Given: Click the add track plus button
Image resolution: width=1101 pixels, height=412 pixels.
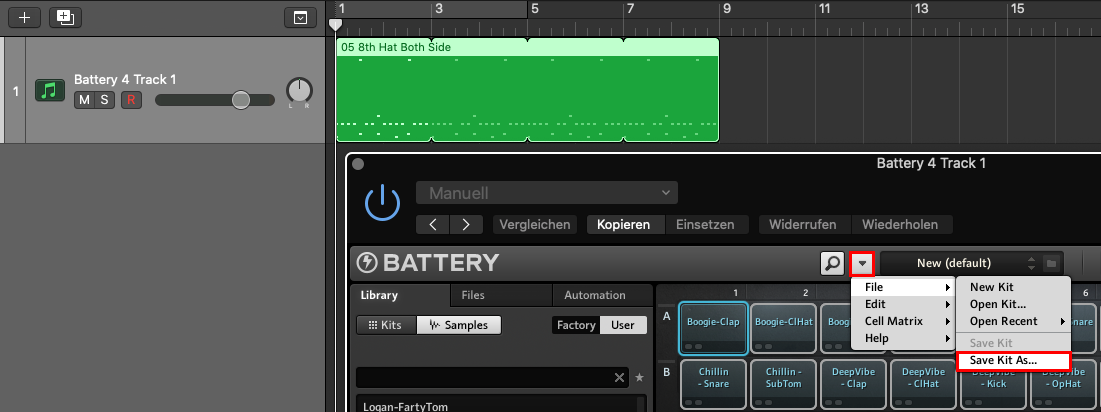Looking at the screenshot, I should tap(25, 18).
